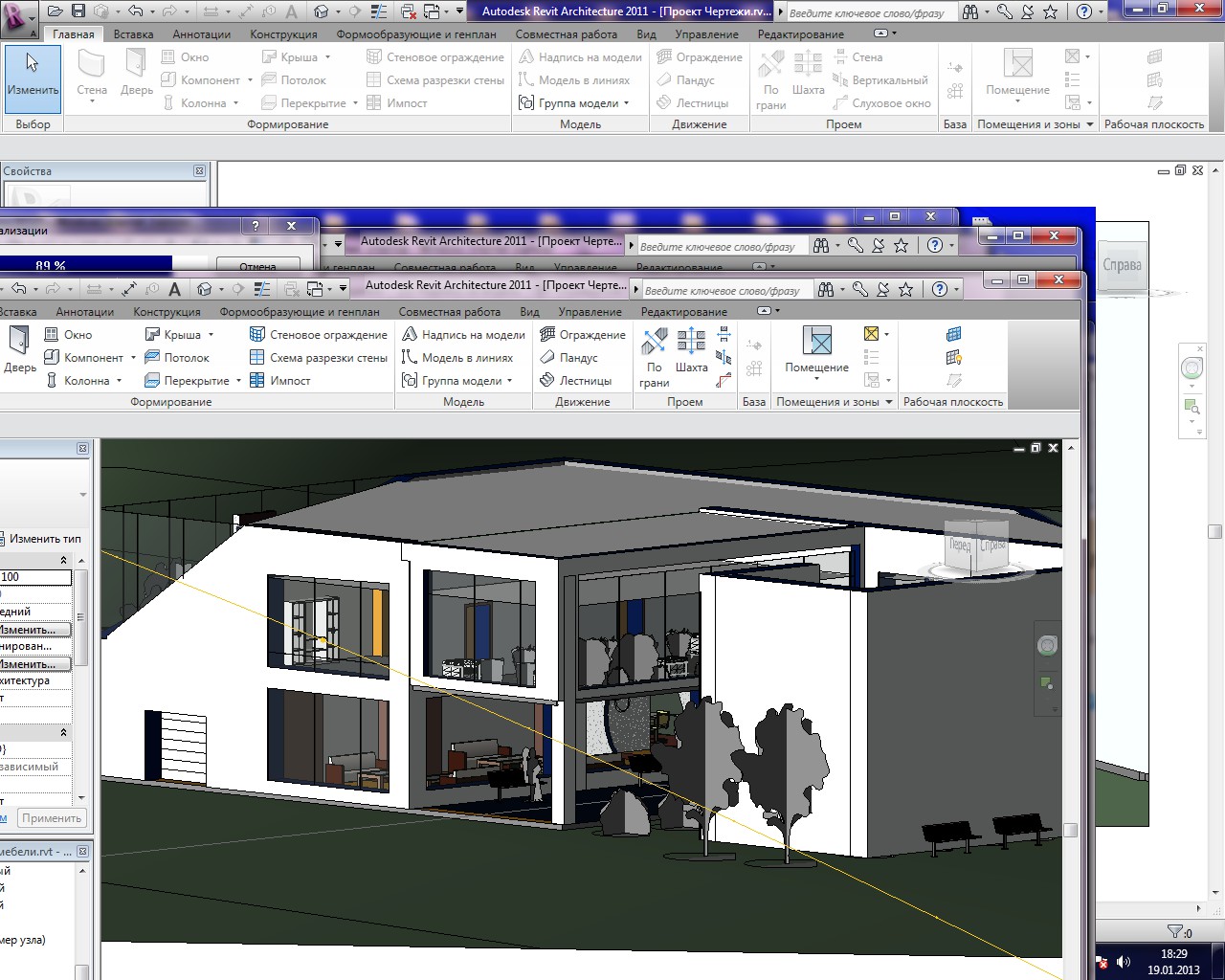This screenshot has width=1225, height=980.
Task: Open Совместная работа tab in front window
Action: 450,312
